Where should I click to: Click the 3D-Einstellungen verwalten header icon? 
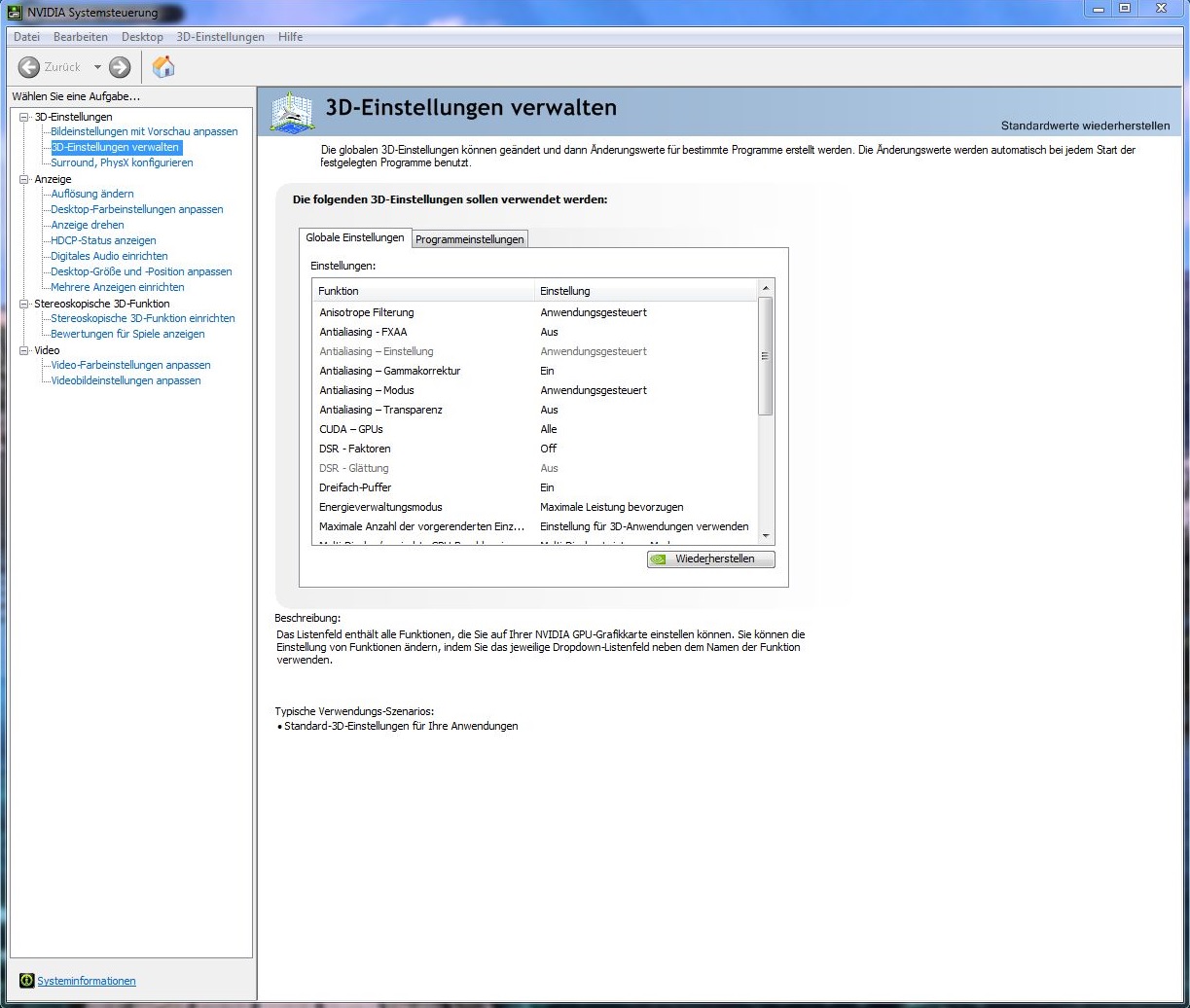(x=292, y=113)
